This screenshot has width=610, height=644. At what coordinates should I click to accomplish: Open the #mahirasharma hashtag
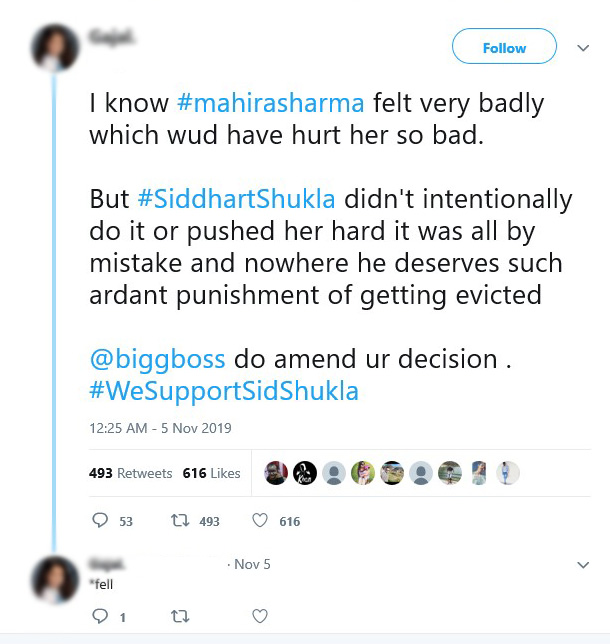click(x=271, y=103)
